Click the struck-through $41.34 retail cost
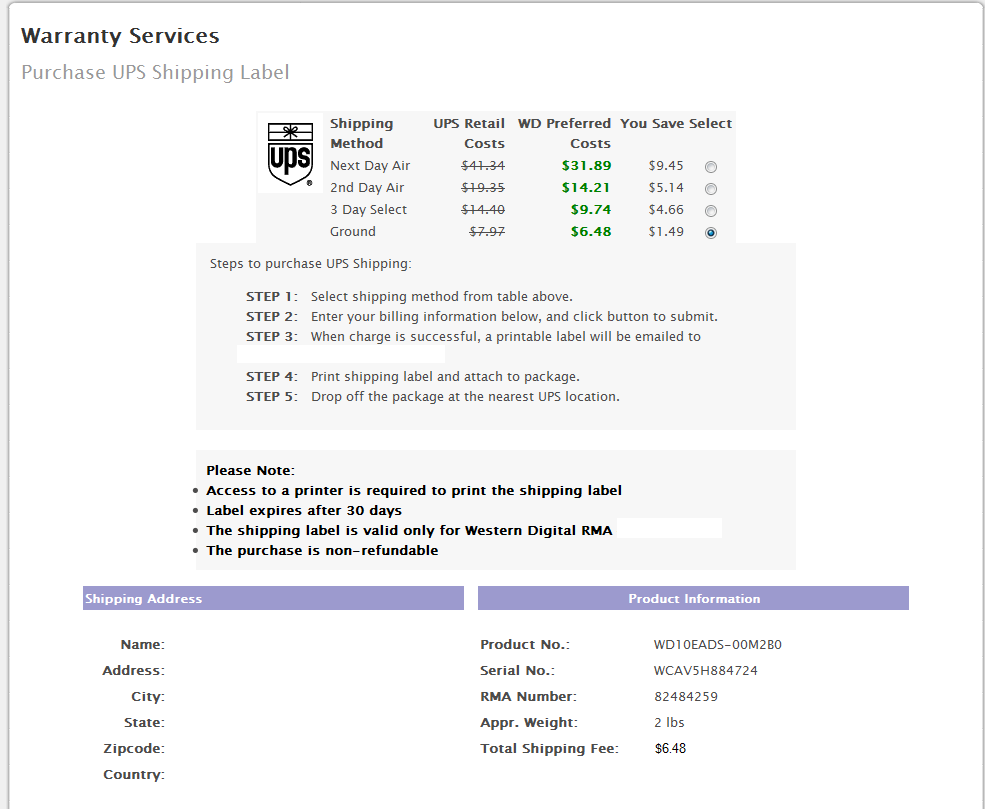985x809 pixels. click(483, 165)
